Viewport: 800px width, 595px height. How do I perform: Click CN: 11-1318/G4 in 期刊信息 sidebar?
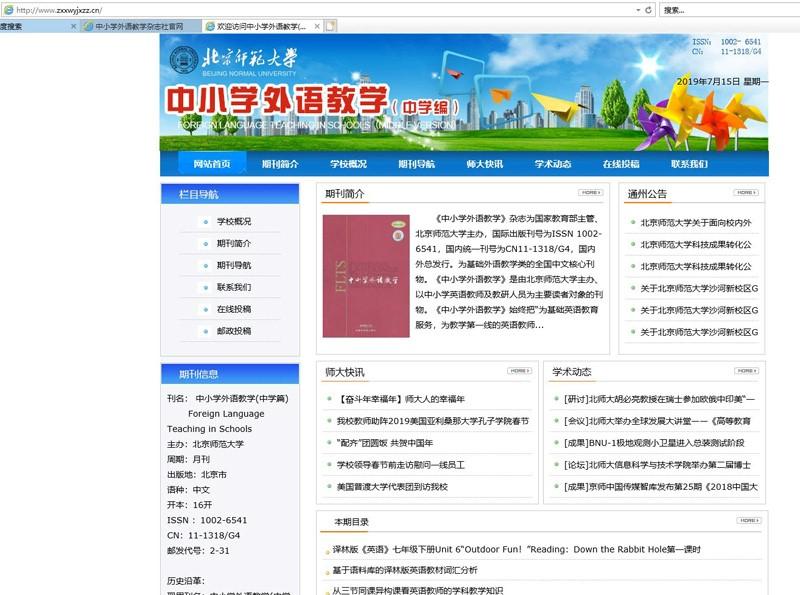click(203, 535)
